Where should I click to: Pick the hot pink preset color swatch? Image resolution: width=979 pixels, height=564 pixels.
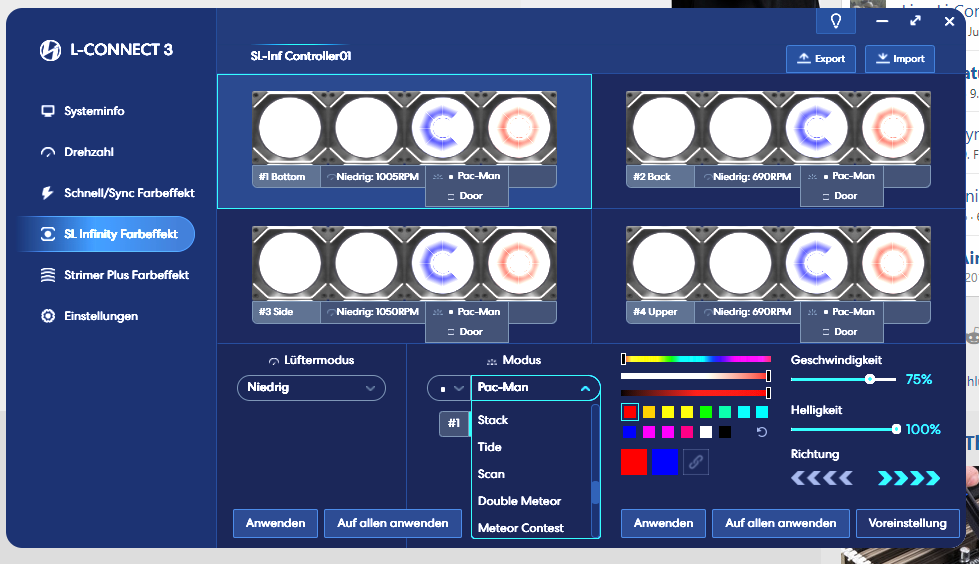coord(687,432)
